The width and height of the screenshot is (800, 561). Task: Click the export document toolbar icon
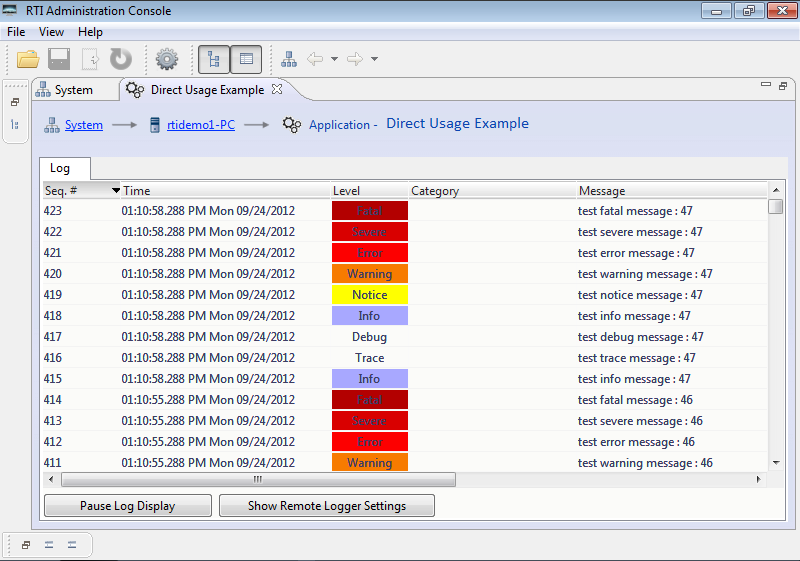tap(90, 59)
